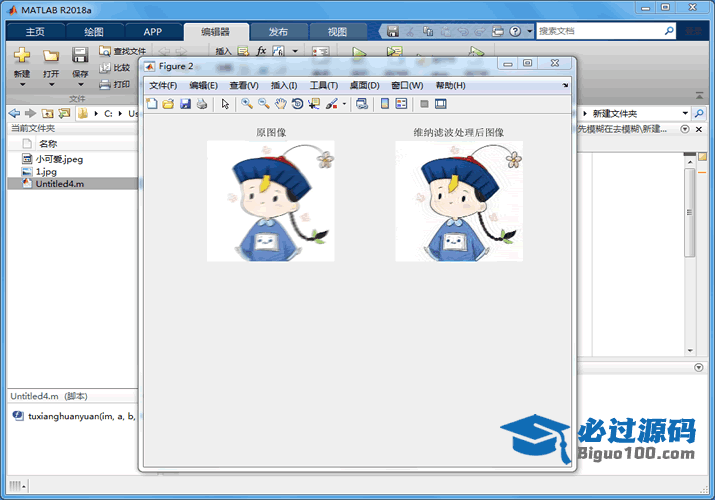Switch to the 主页 tab in MATLAB
The width and height of the screenshot is (715, 500).
[x=35, y=32]
